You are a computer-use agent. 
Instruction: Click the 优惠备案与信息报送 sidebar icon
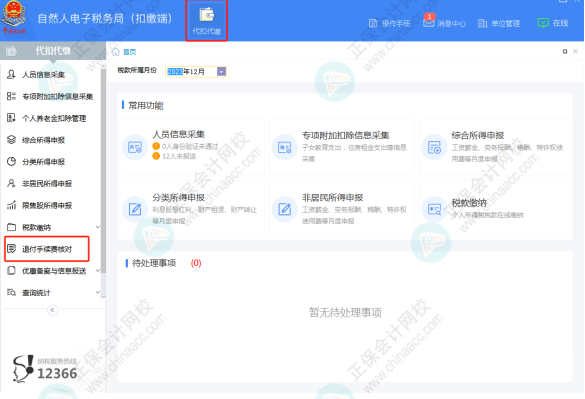[11, 271]
